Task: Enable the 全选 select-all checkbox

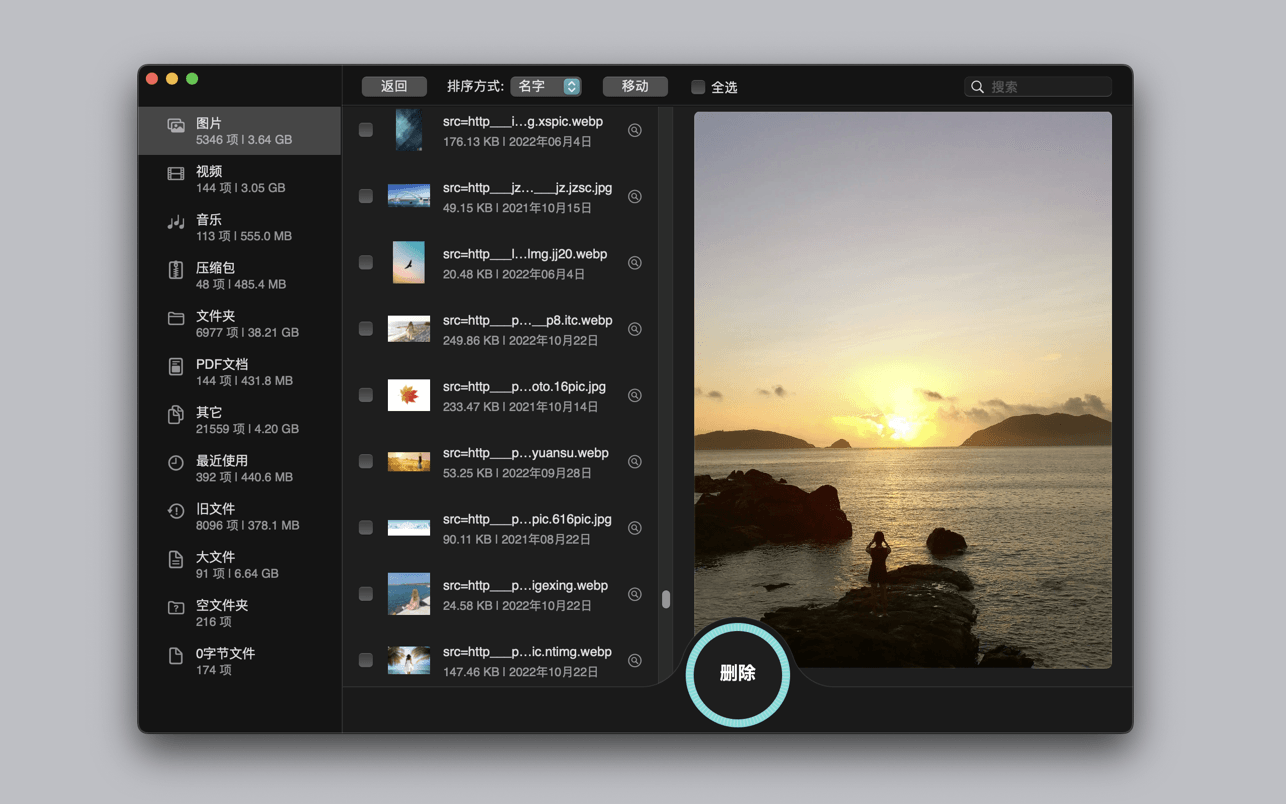Action: click(x=698, y=87)
